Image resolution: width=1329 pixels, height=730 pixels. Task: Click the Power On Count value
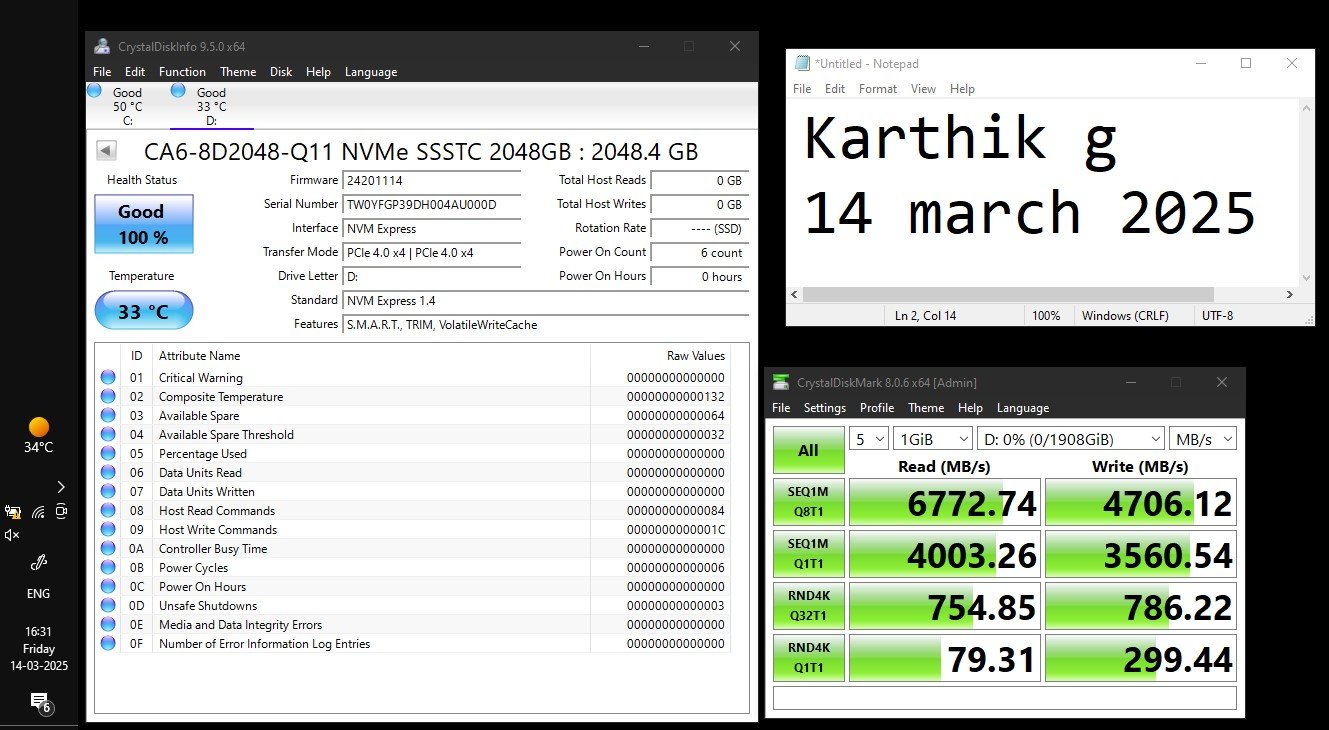pos(699,253)
